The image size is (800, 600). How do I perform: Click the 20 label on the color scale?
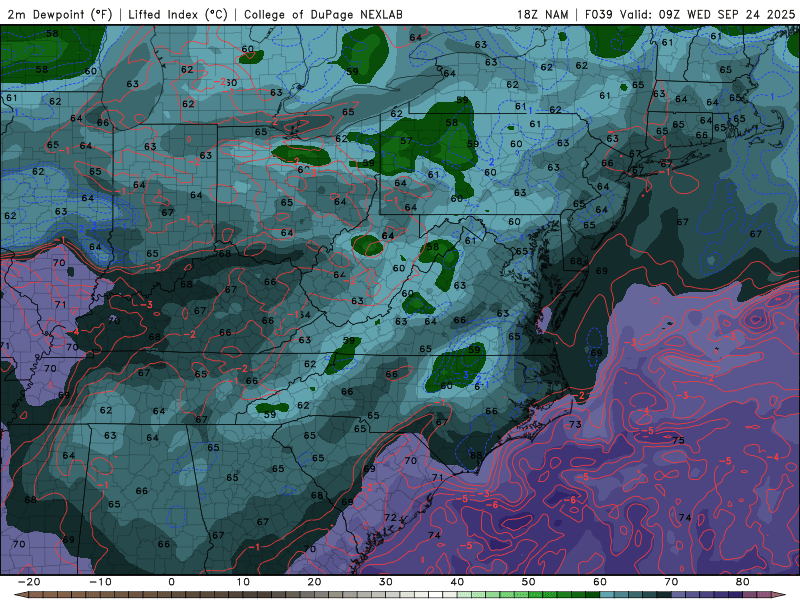314,582
